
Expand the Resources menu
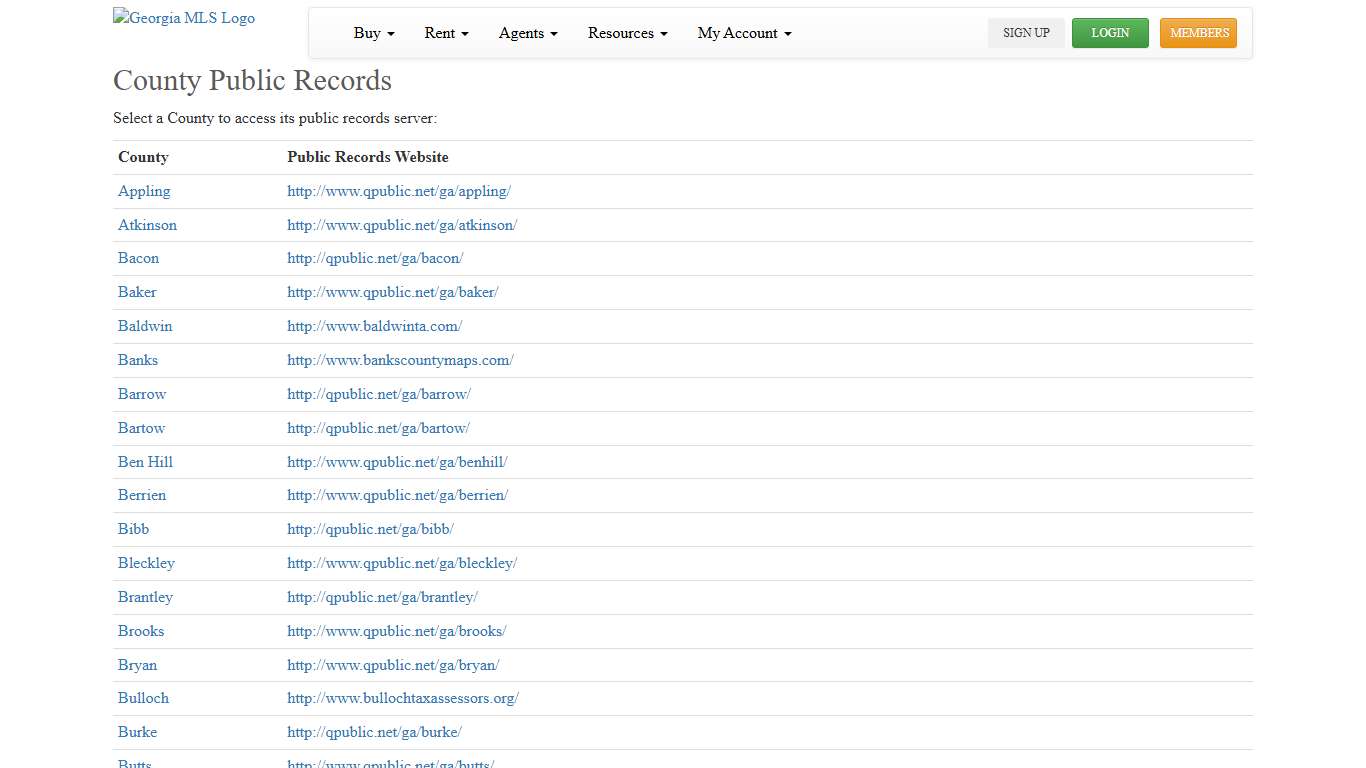click(627, 33)
